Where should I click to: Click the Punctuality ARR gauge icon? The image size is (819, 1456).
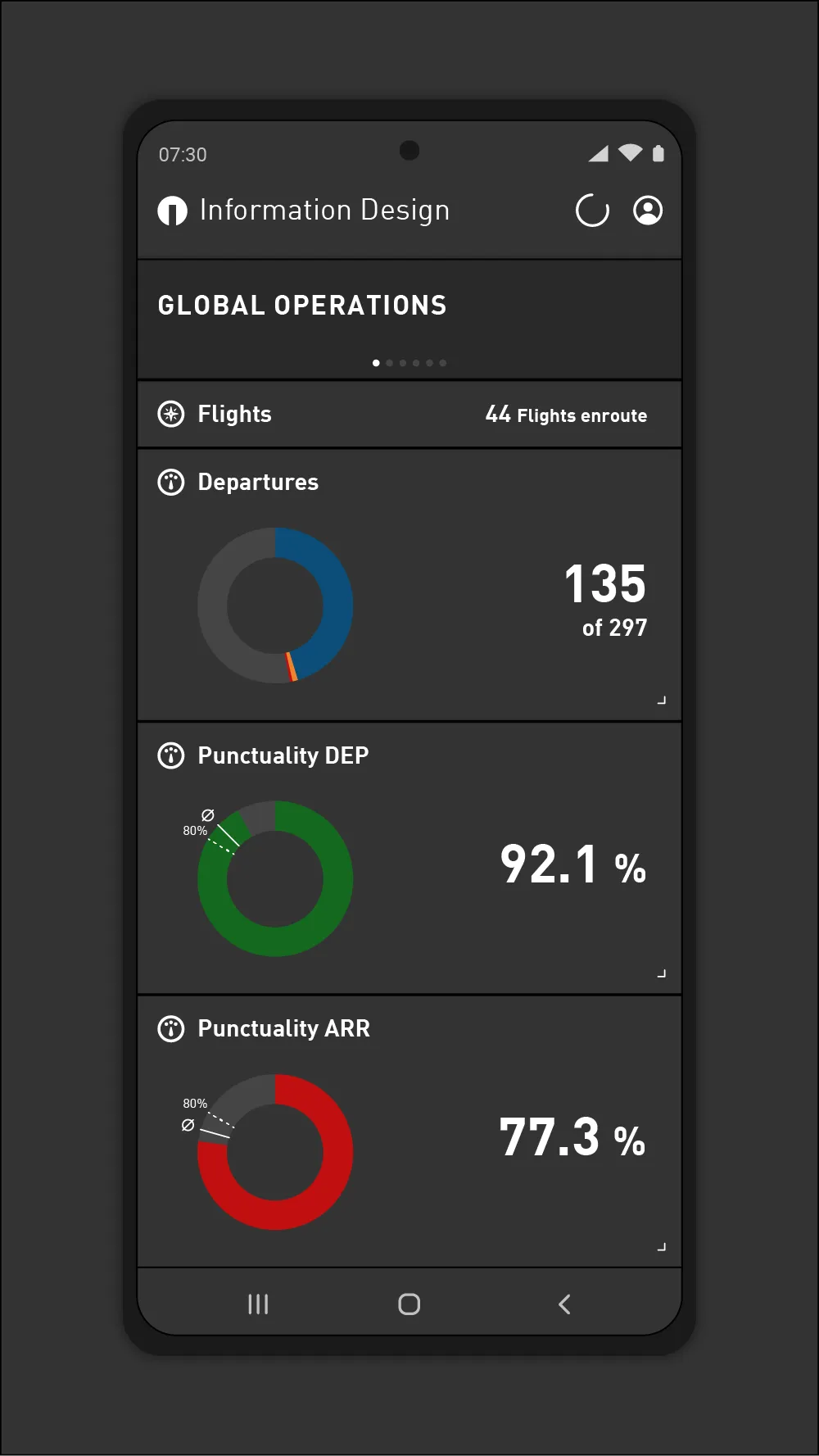171,1028
